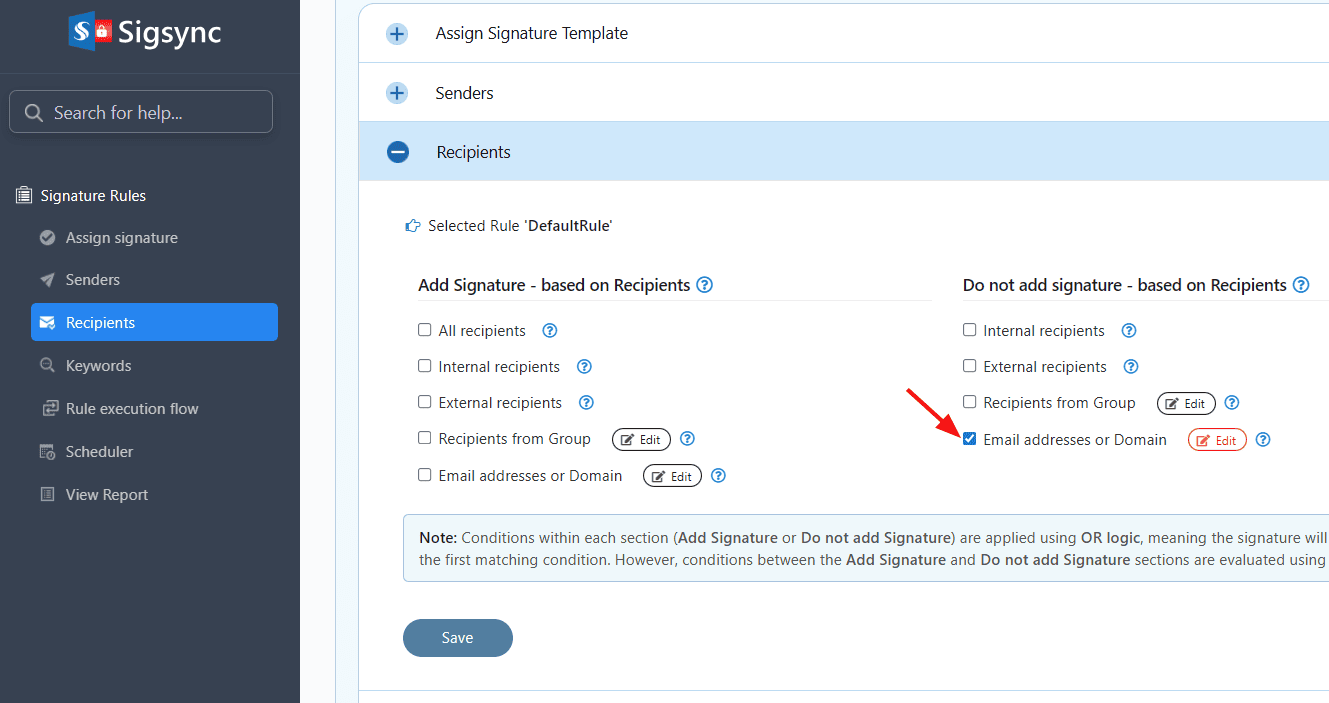The width and height of the screenshot is (1329, 703).
Task: Click the red Edit button for Email addresses
Action: 1217,440
